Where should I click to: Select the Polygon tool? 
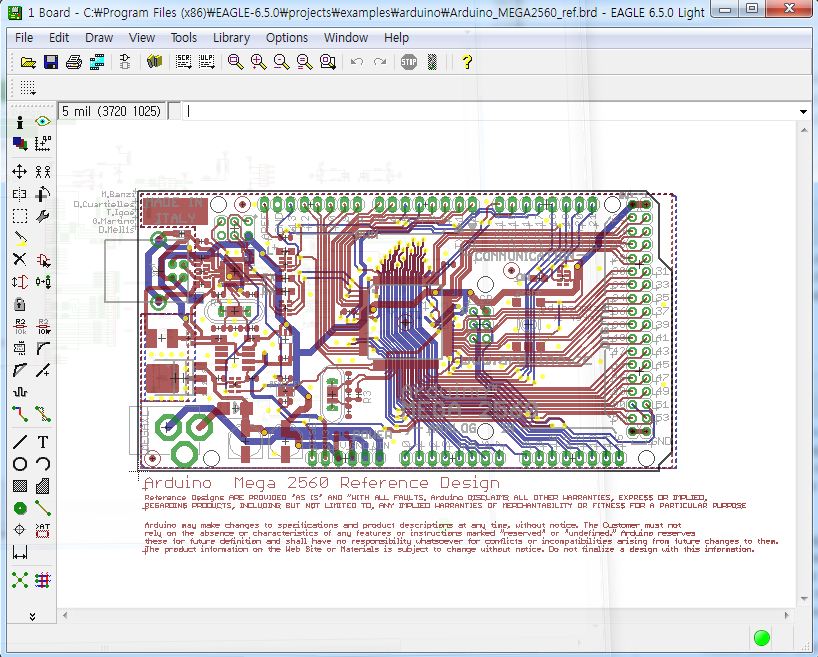43,486
